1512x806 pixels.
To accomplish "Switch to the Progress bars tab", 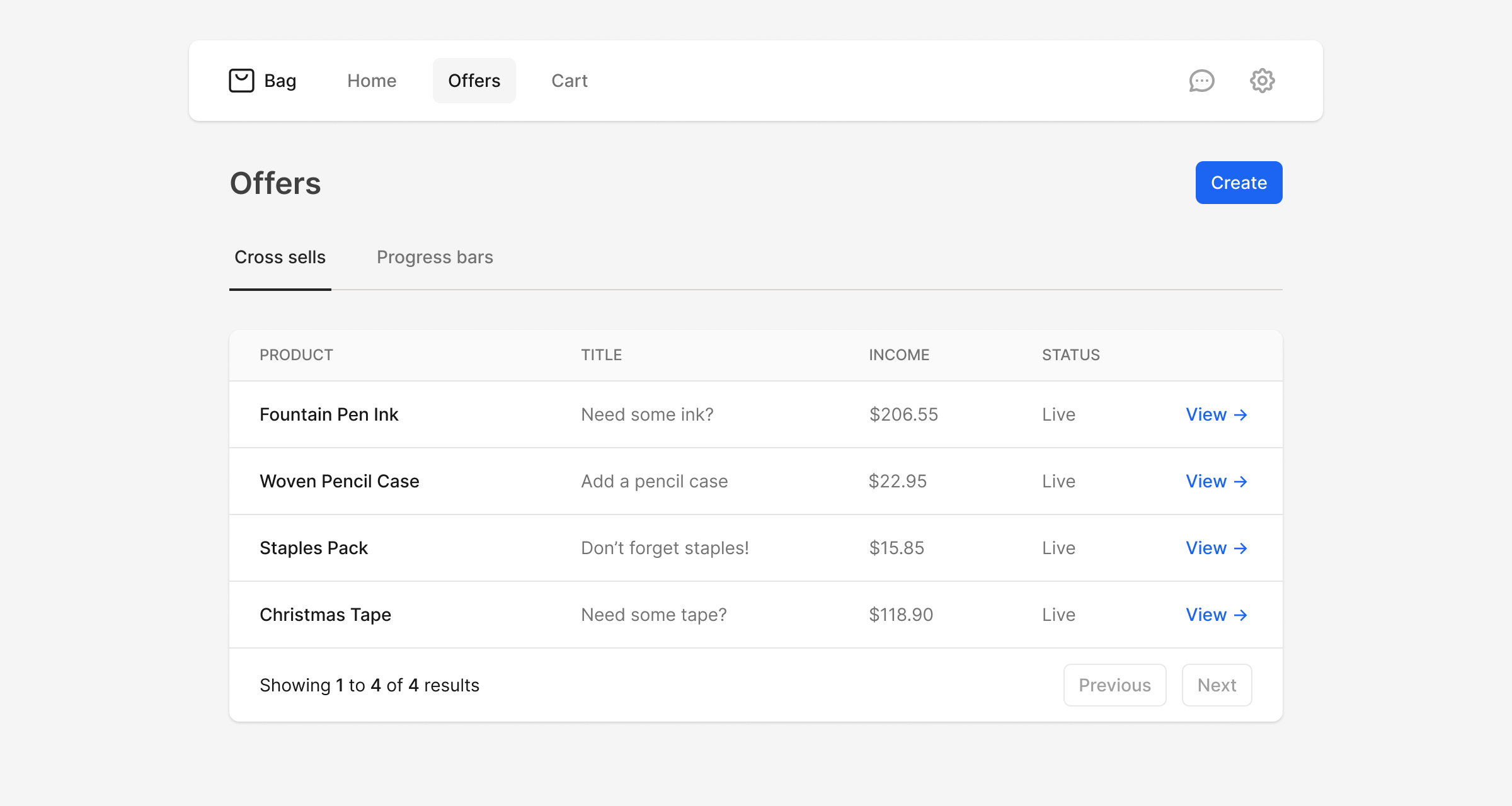I will pyautogui.click(x=435, y=257).
